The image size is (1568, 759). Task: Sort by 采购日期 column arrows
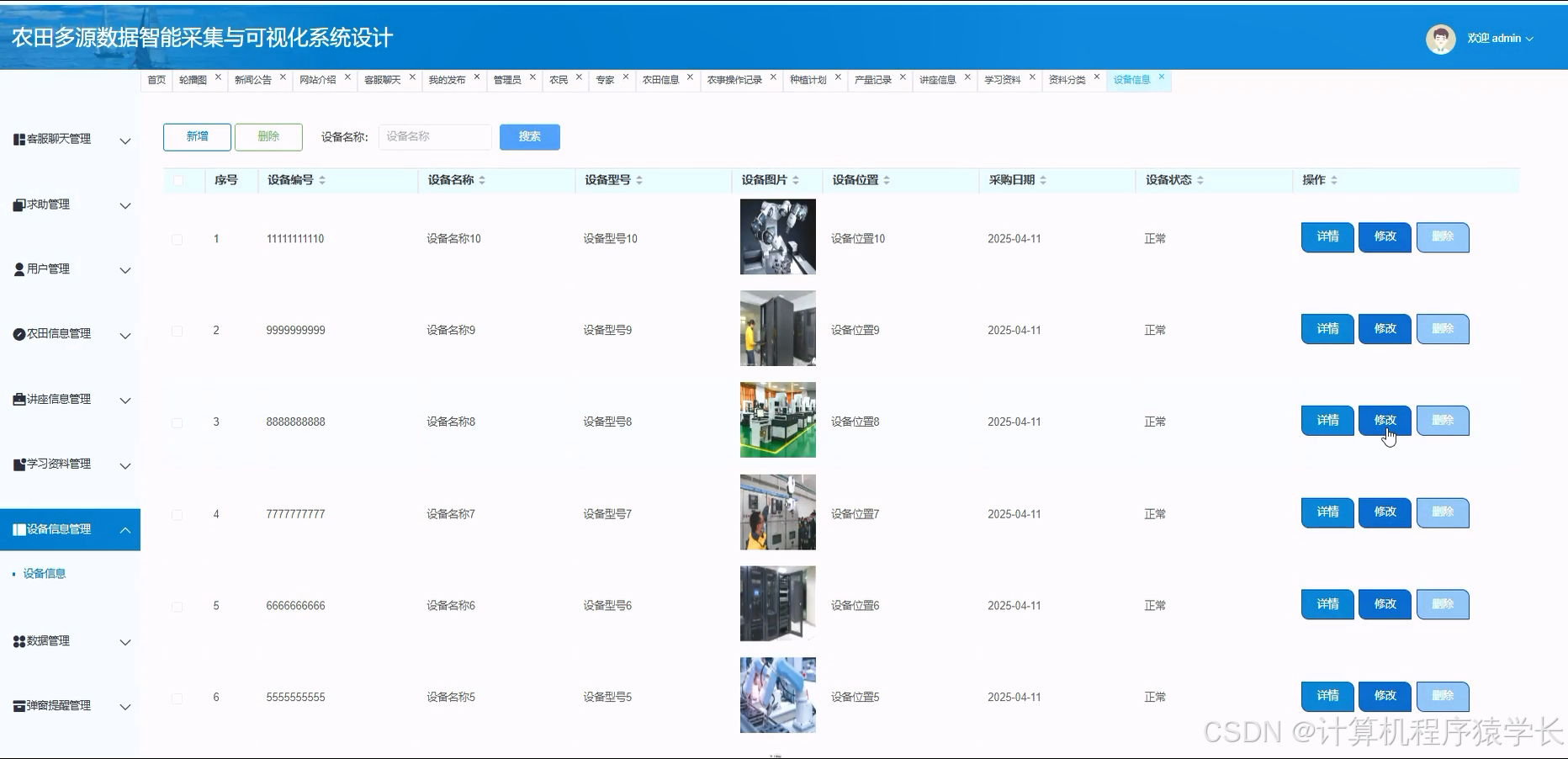pos(1043,180)
